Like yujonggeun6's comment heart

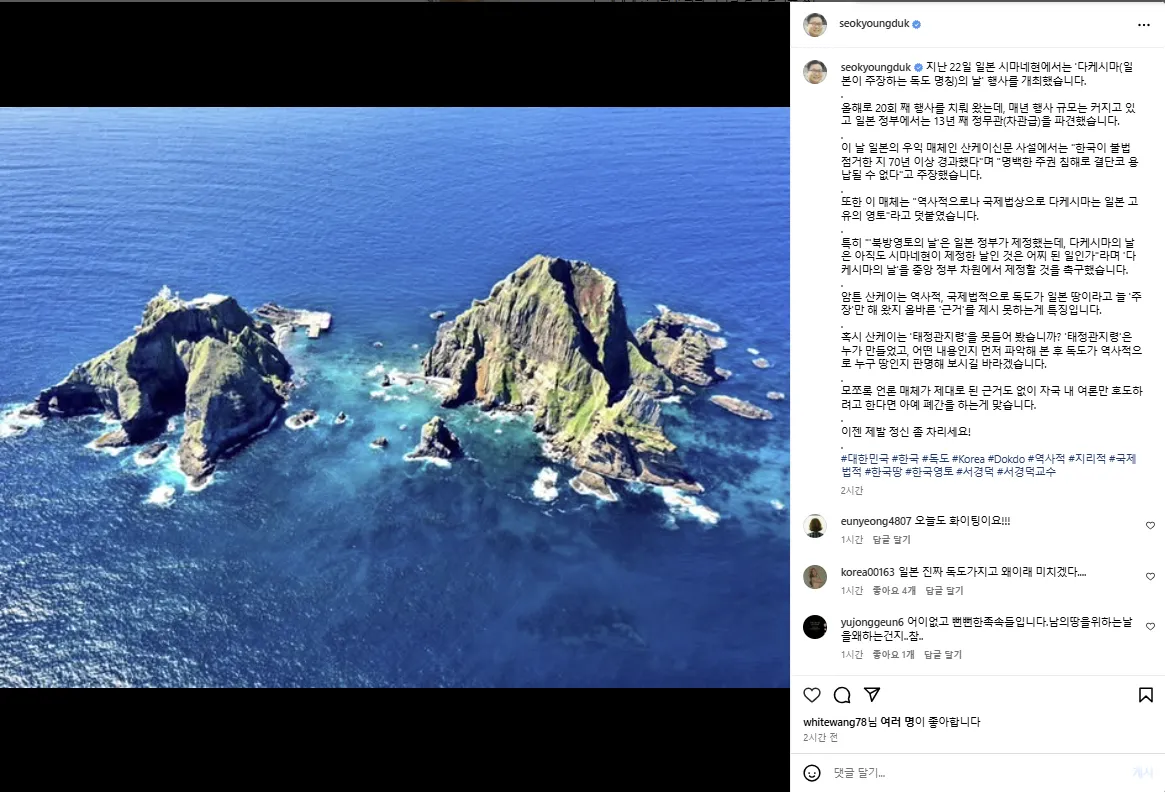pos(1150,626)
